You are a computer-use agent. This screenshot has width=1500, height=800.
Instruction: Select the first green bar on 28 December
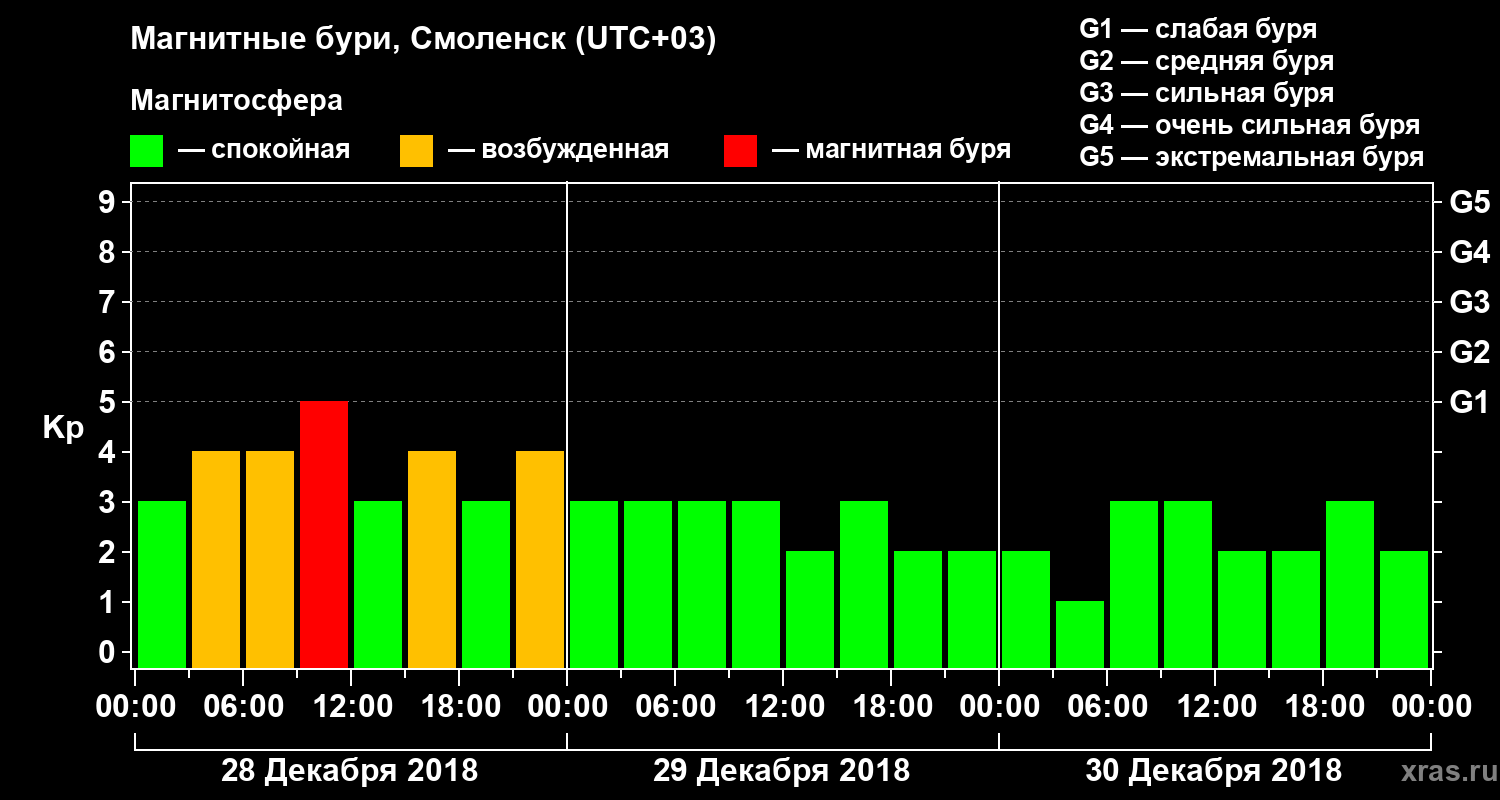coord(162,584)
